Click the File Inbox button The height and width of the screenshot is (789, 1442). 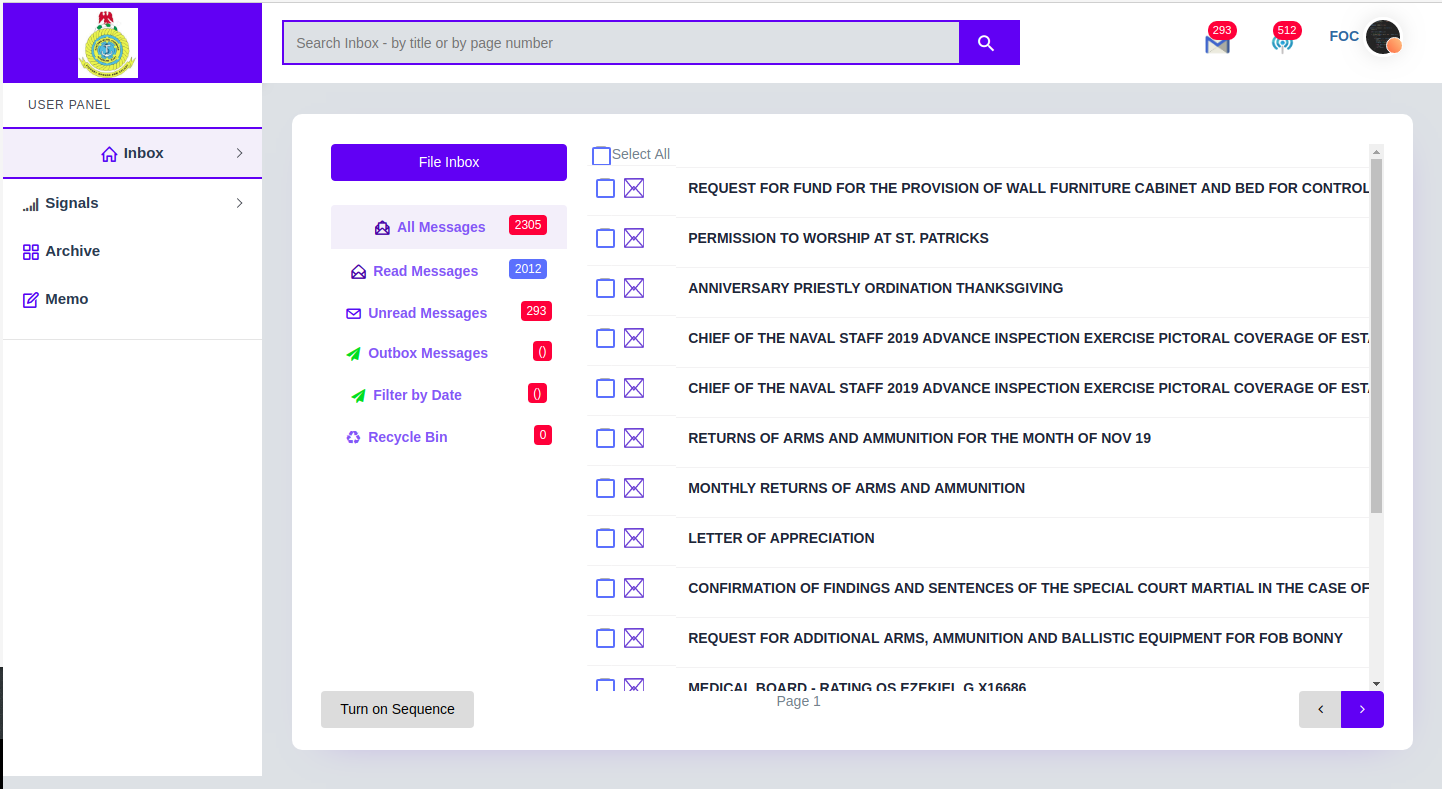point(449,162)
